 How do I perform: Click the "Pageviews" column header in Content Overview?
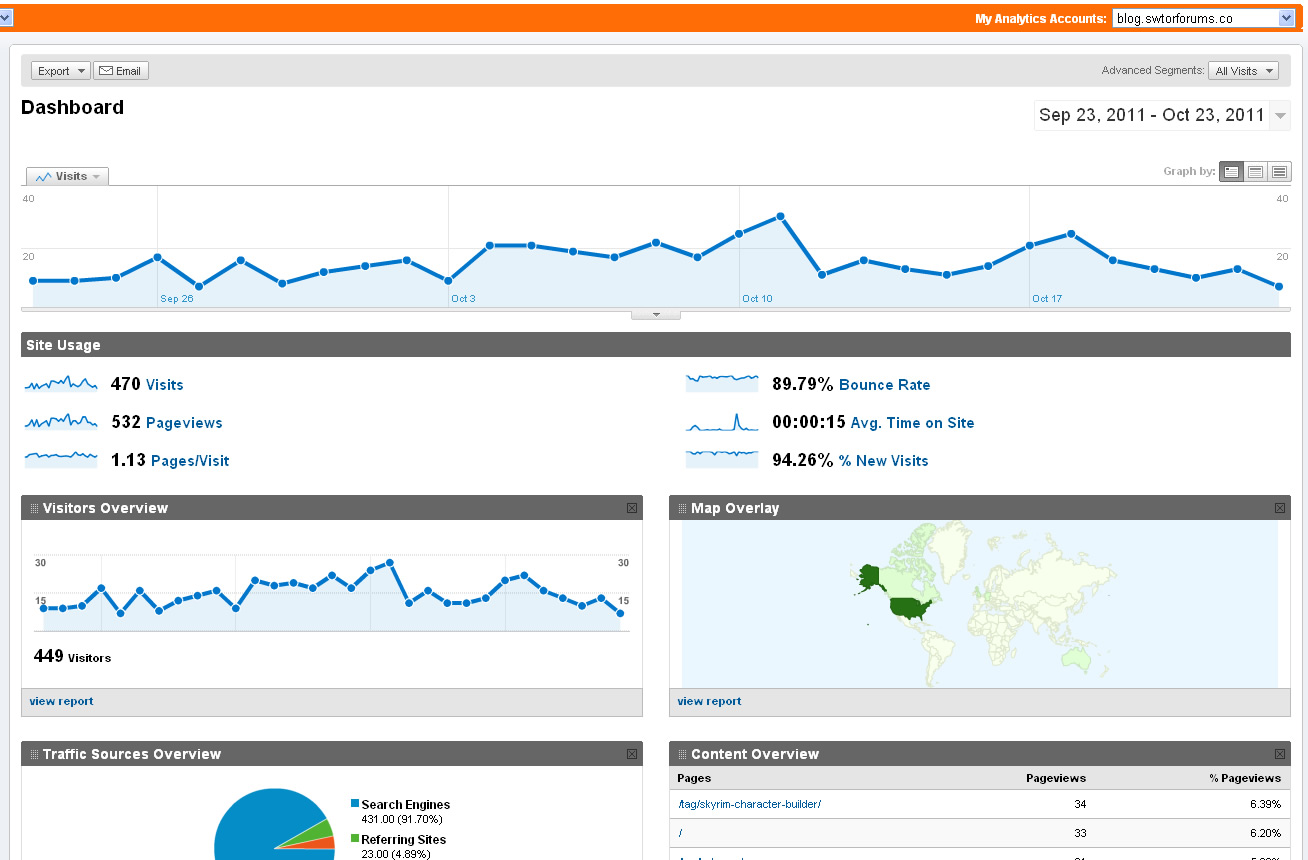pos(1056,778)
